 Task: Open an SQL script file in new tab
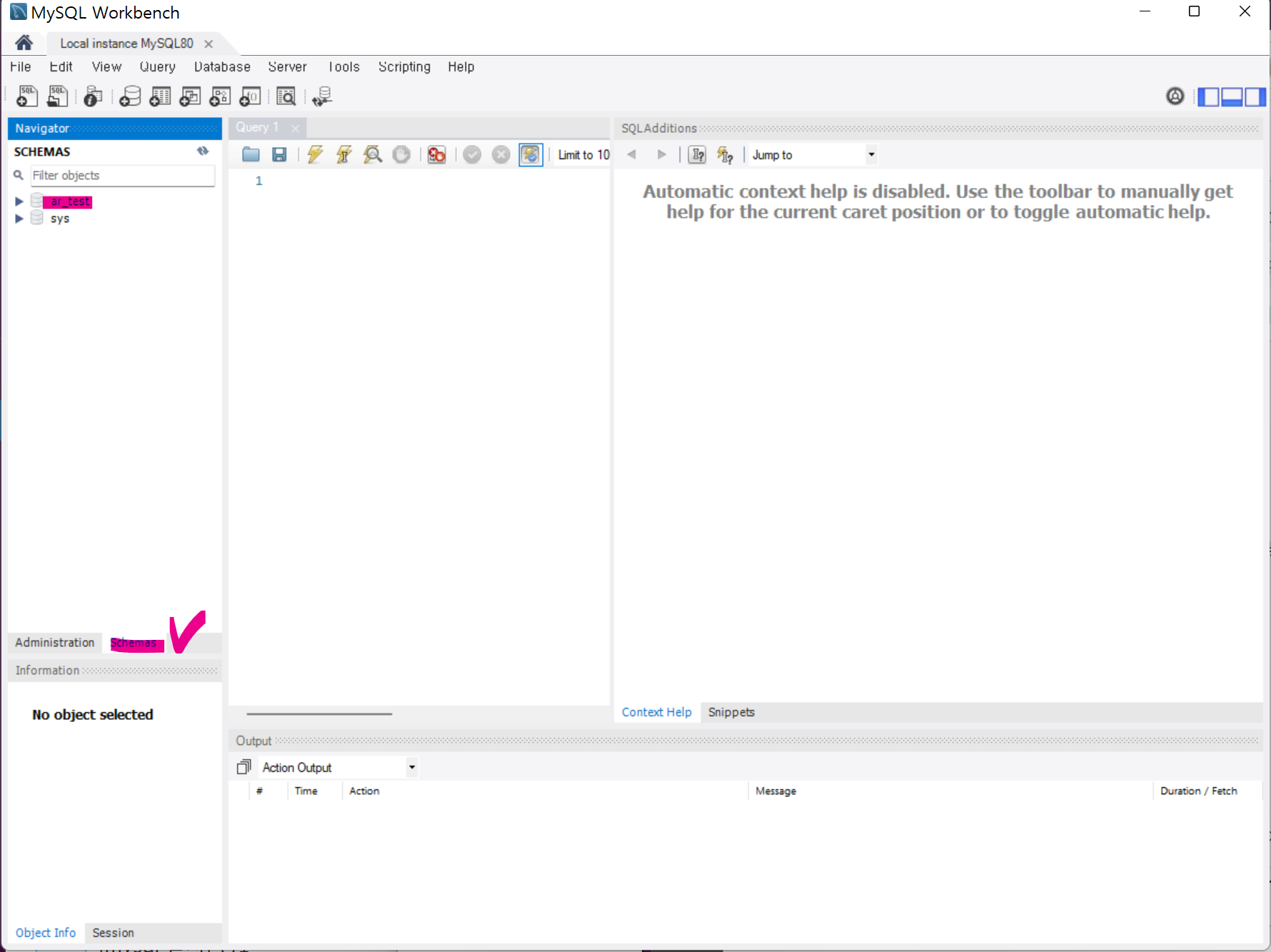pos(57,96)
